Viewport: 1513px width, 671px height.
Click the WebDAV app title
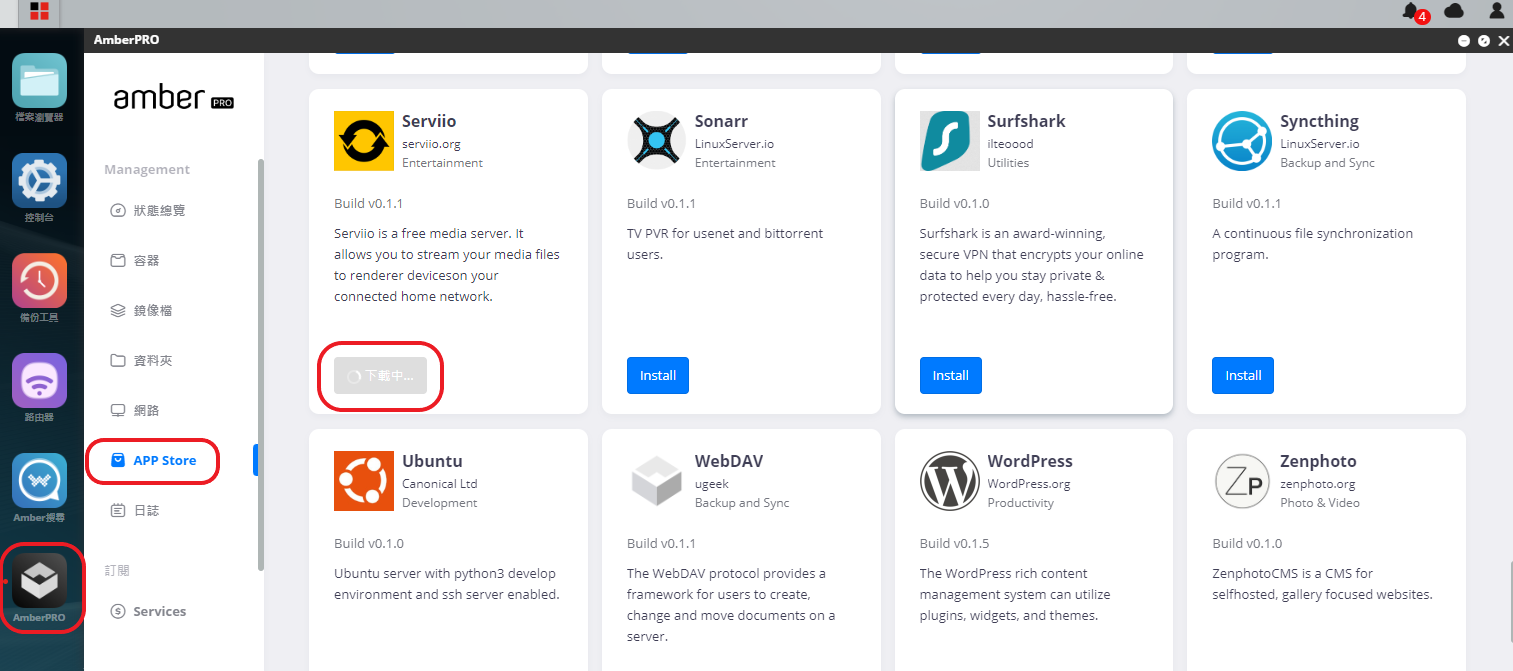(730, 461)
